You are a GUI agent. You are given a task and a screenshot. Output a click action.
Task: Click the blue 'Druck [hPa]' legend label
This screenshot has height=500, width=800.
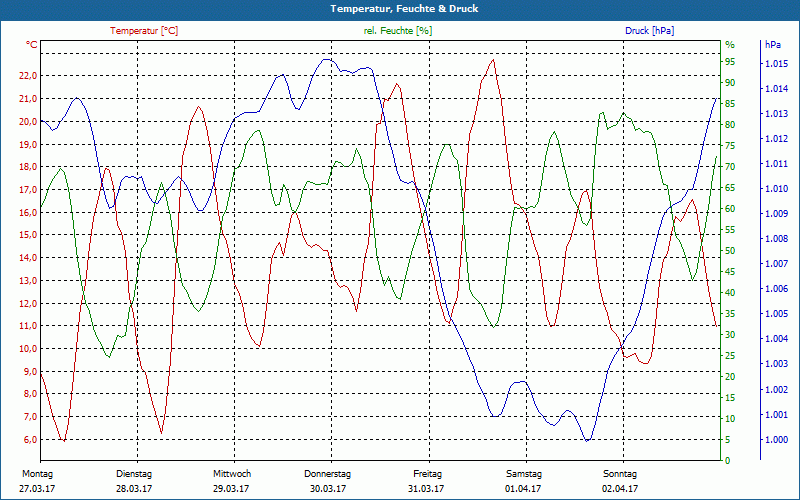(649, 31)
